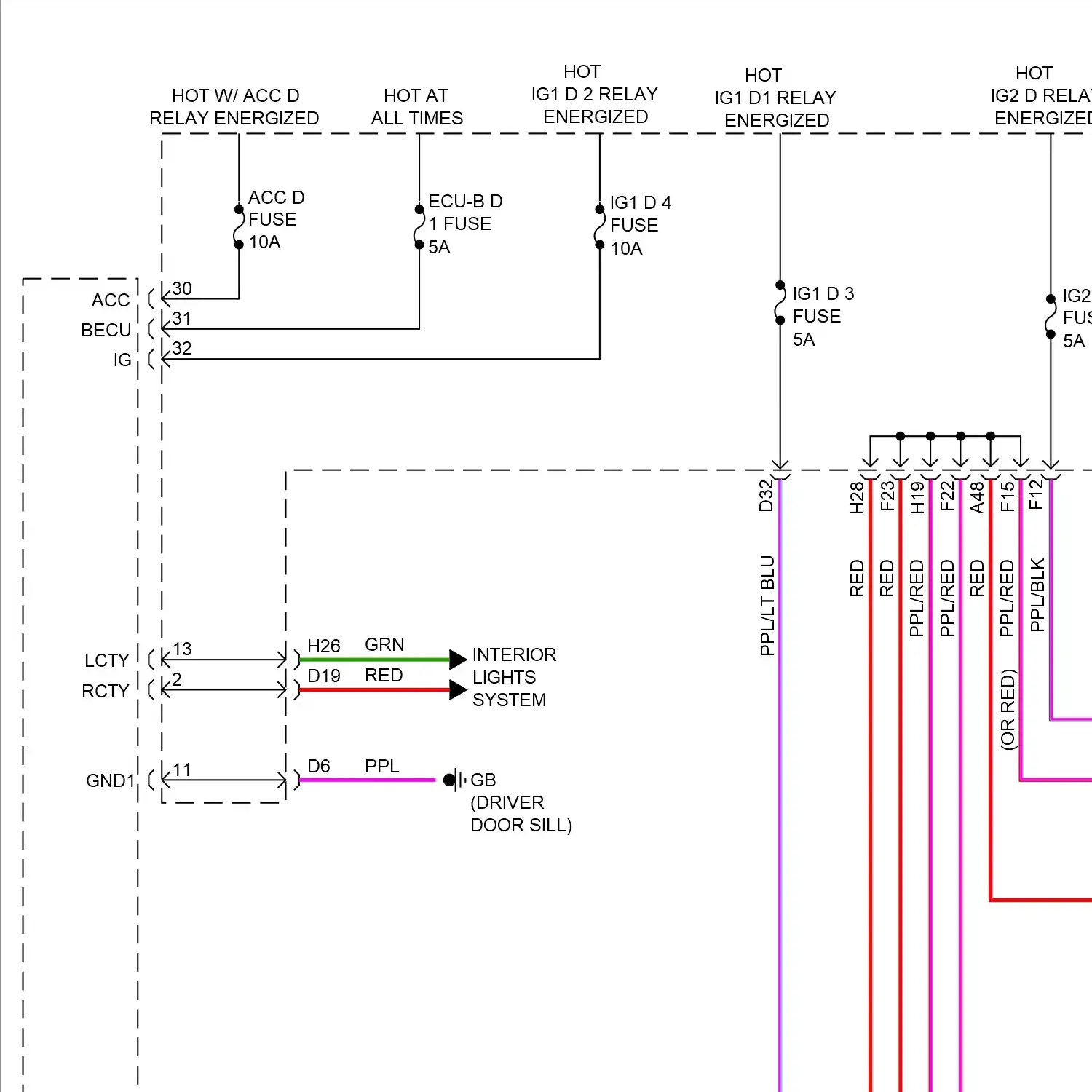Click the ACC D fuse symbol
Screen dimensions: 1092x1092
coord(238,226)
